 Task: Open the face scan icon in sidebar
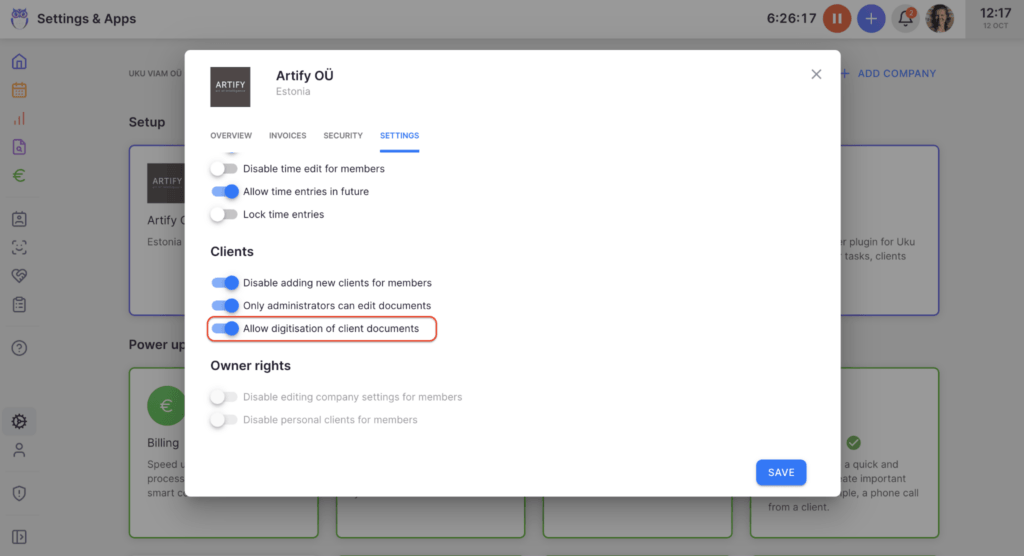(19, 248)
